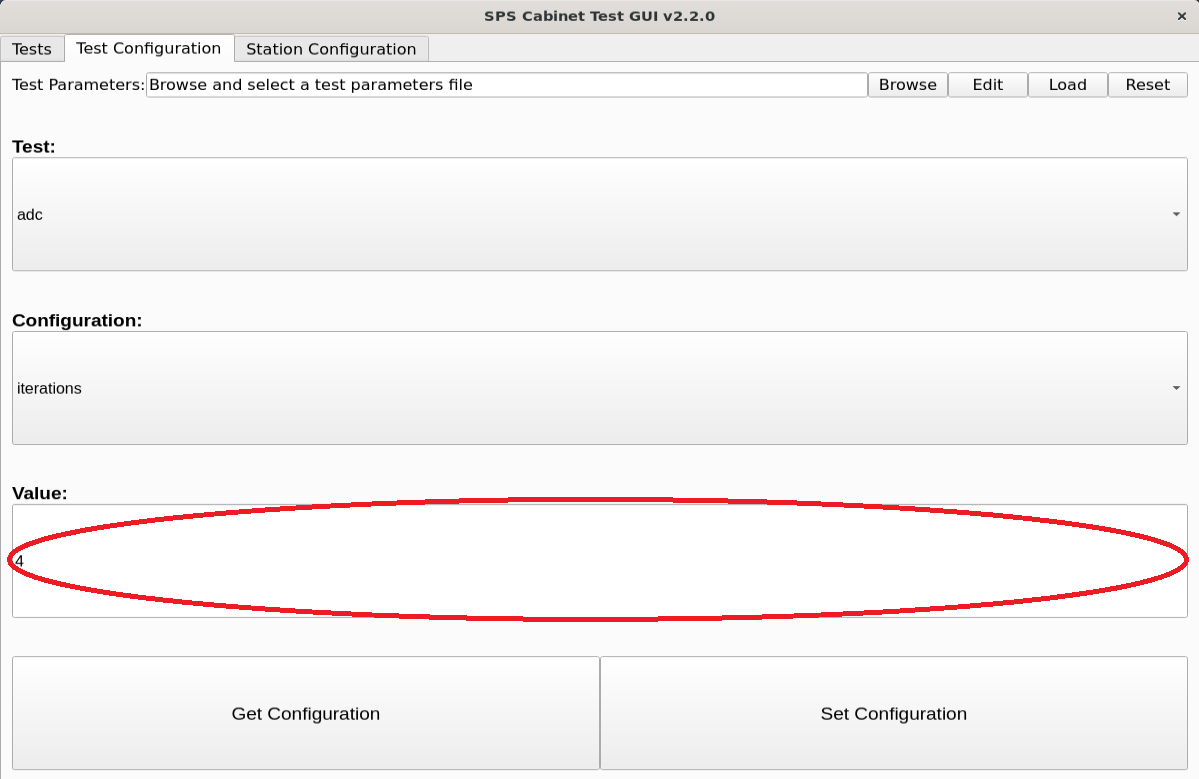Load the selected test parameters file
The image size is (1199, 779).
tap(1067, 84)
